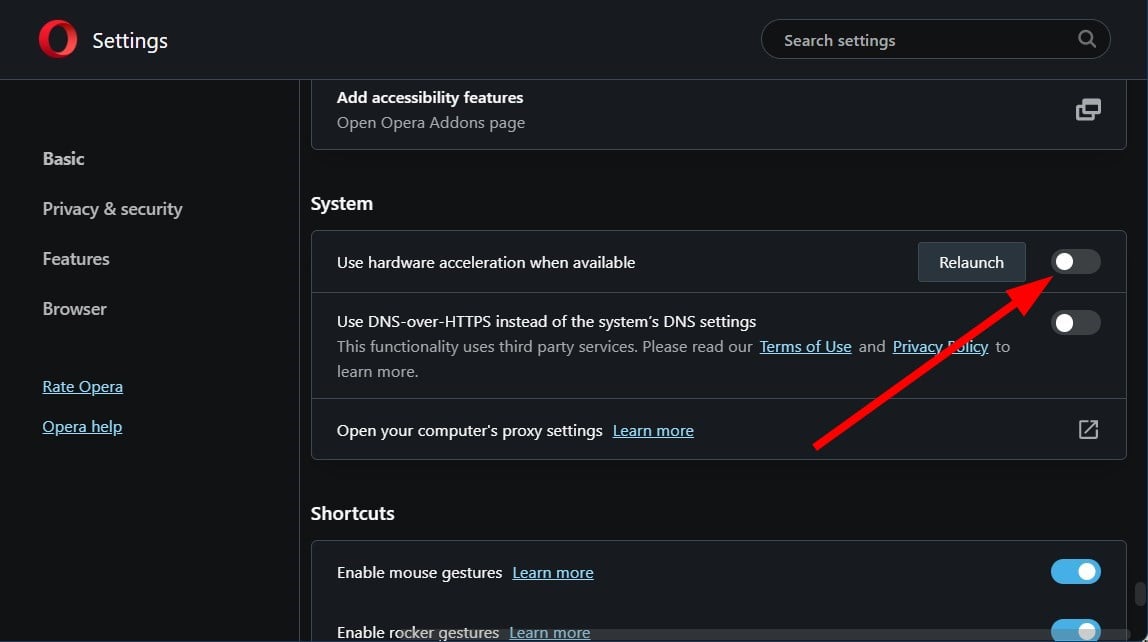
Task: Open the Terms of Use link
Action: [805, 347]
